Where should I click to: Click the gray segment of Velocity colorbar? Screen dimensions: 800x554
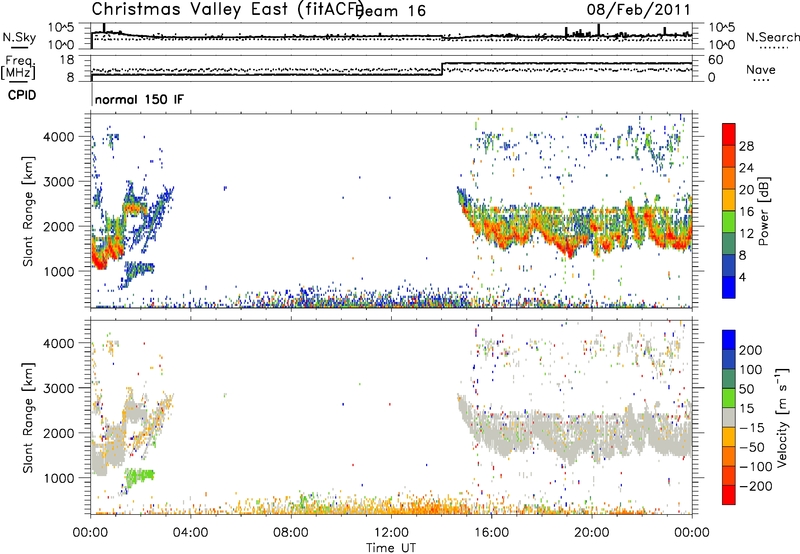(x=729, y=417)
